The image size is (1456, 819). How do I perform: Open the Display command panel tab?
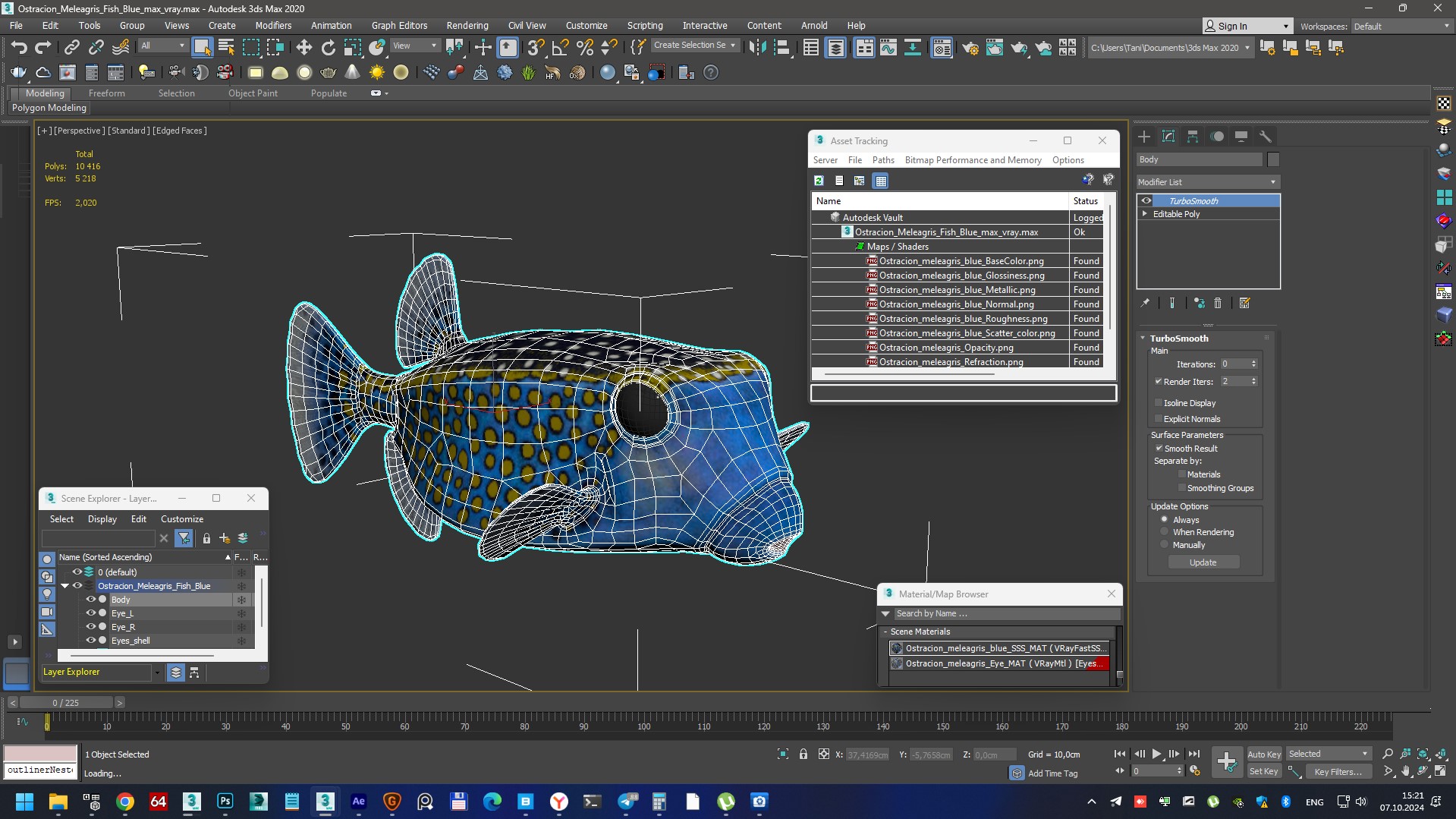pyautogui.click(x=1241, y=137)
